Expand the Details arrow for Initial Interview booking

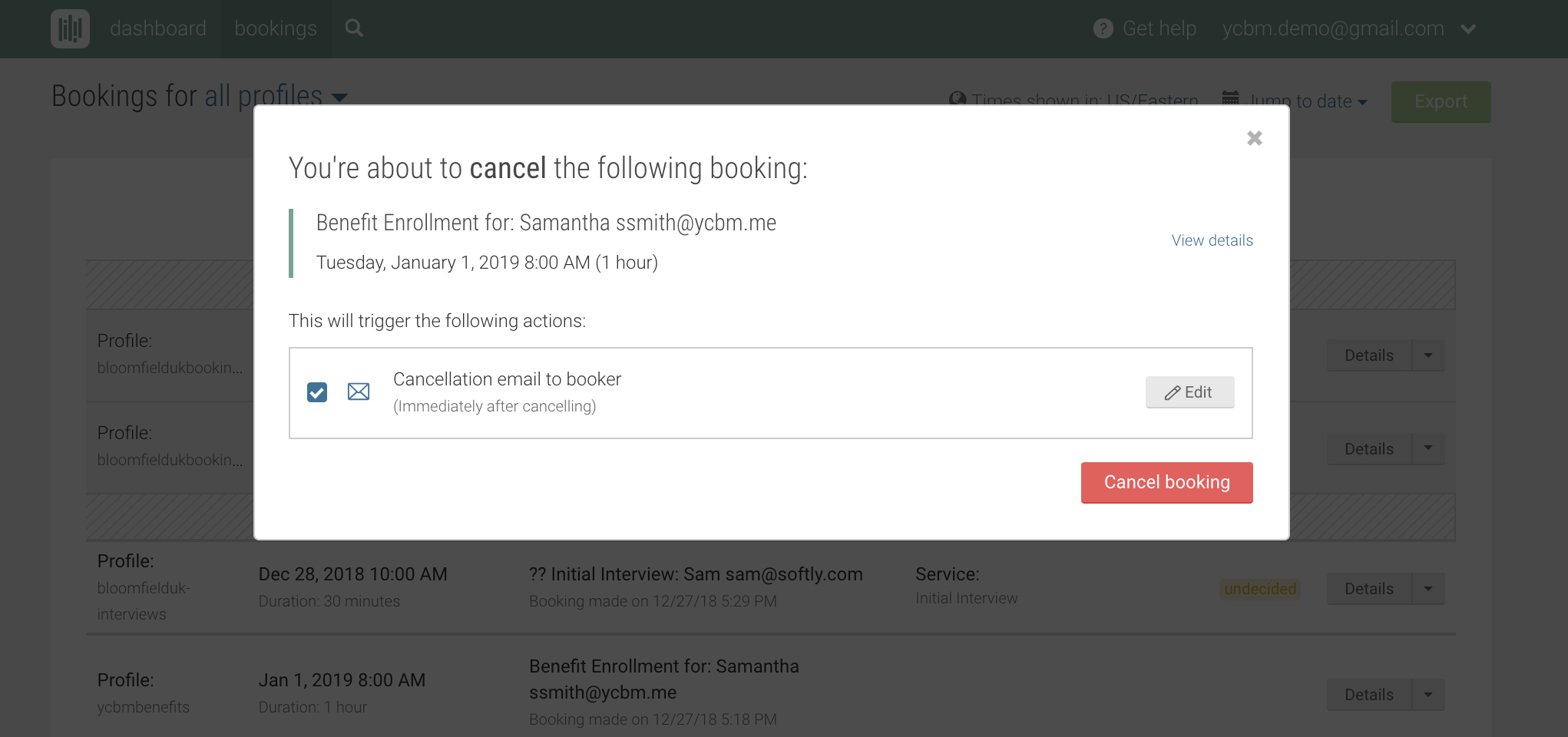[1428, 589]
